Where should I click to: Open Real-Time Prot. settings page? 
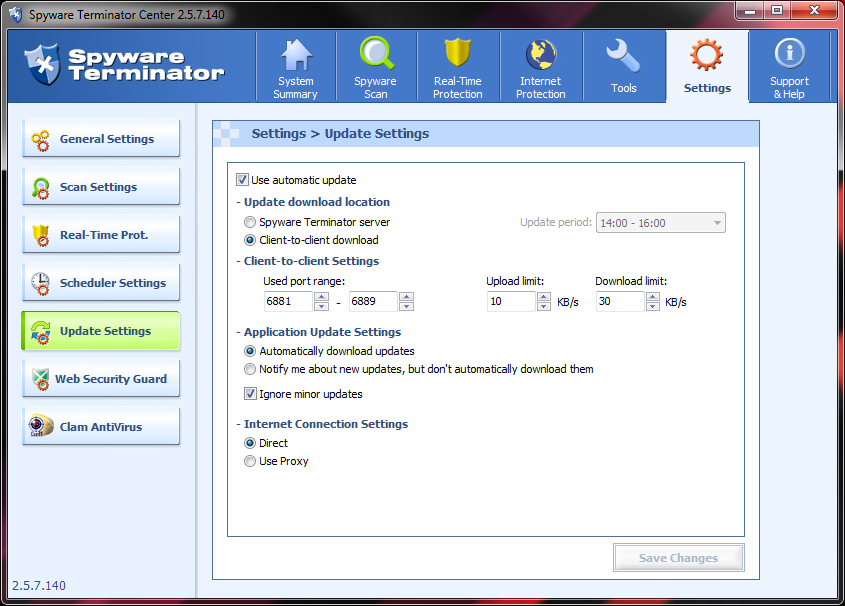point(101,234)
